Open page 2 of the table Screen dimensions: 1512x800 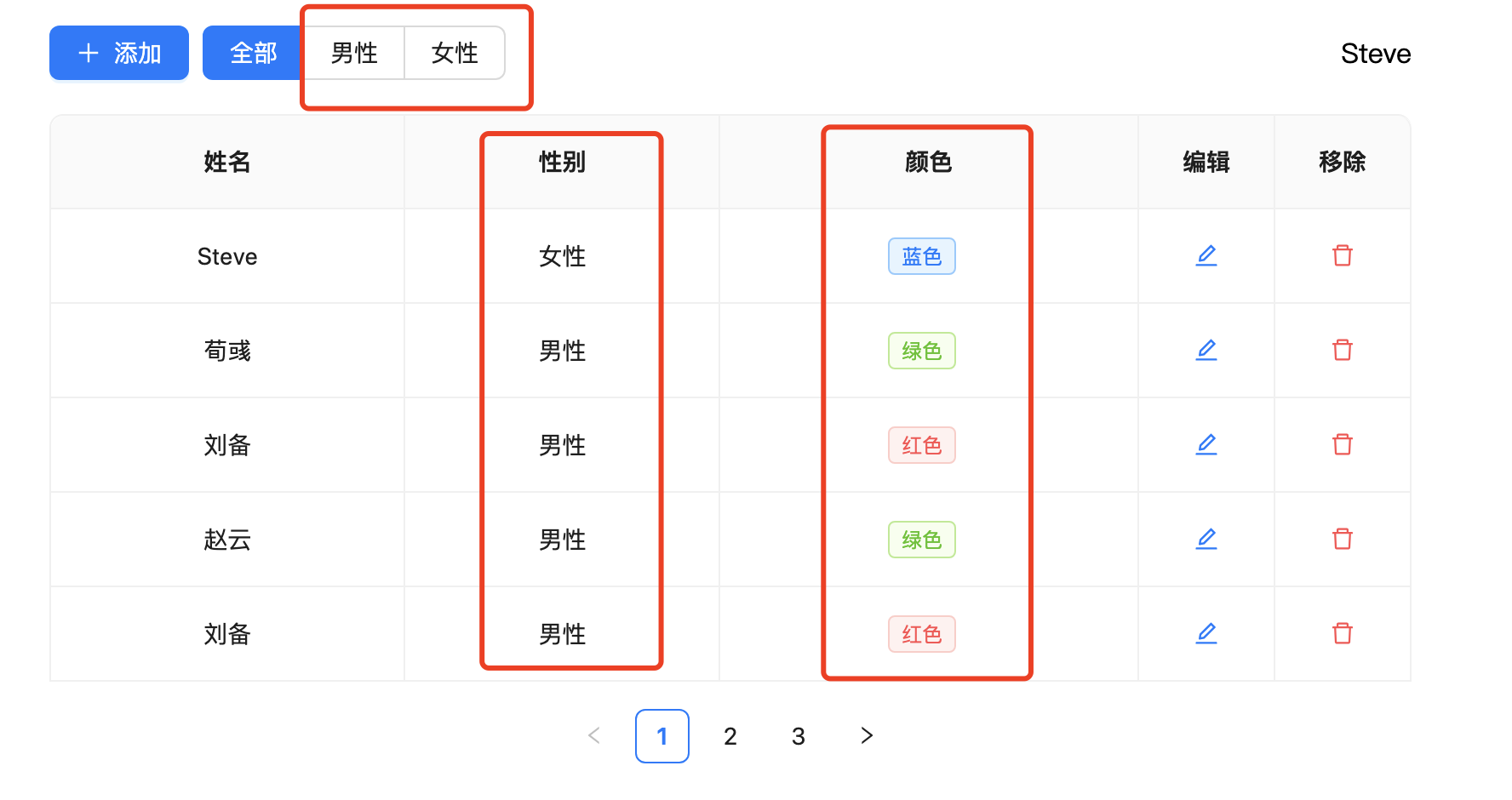(x=730, y=736)
